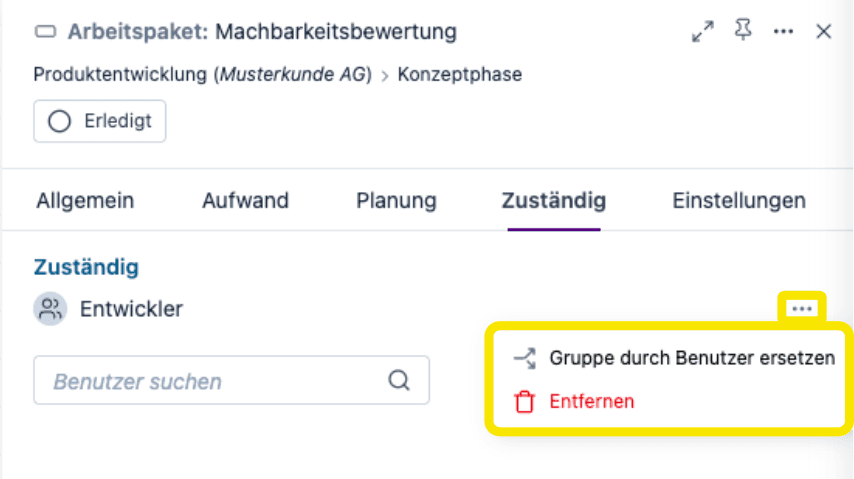The width and height of the screenshot is (854, 479).
Task: Open the Einstellungen tab
Action: point(739,201)
